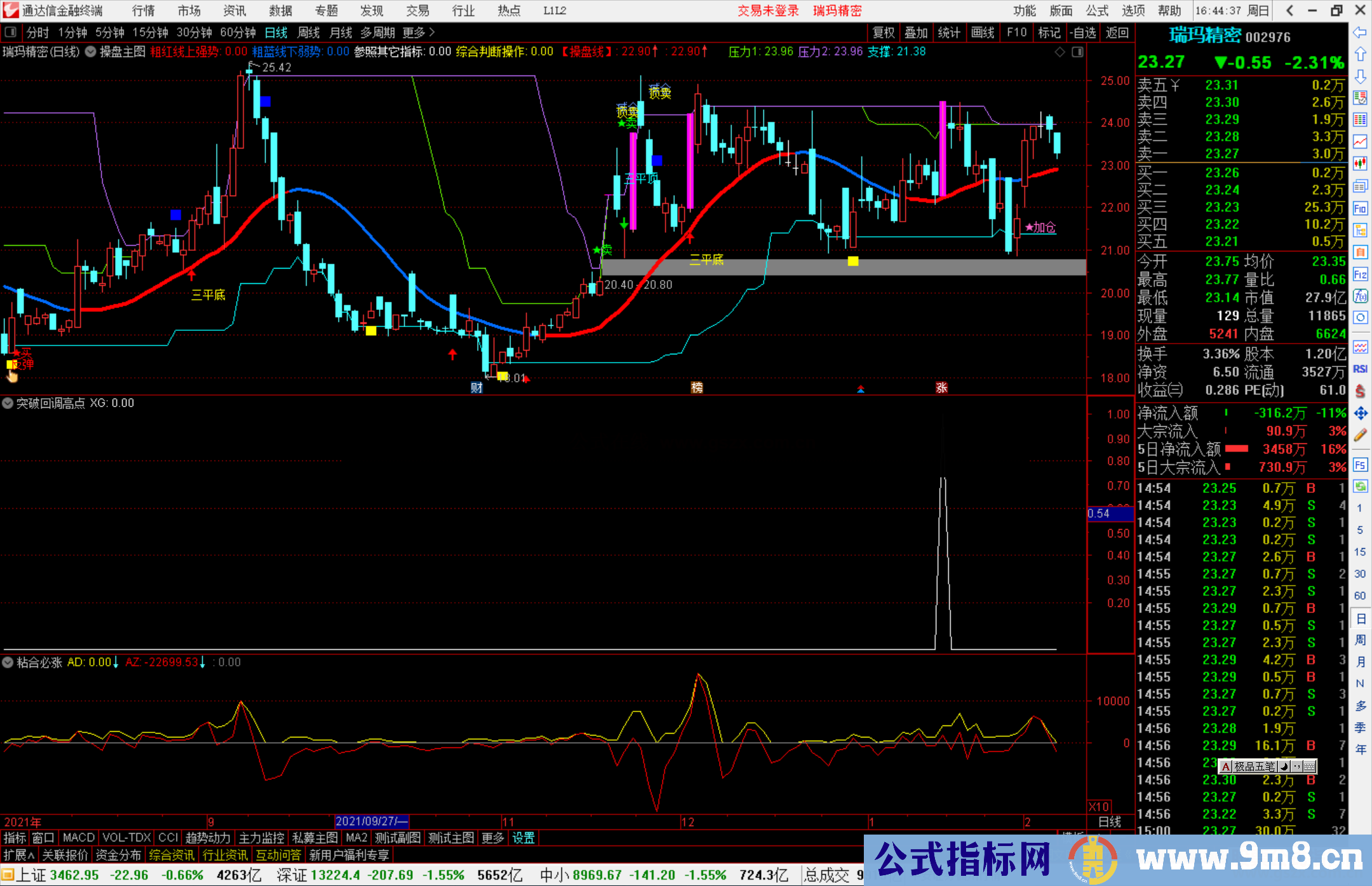Select the pencil drawing tool icon
This screenshot has width=1372, height=886.
[x=1360, y=435]
